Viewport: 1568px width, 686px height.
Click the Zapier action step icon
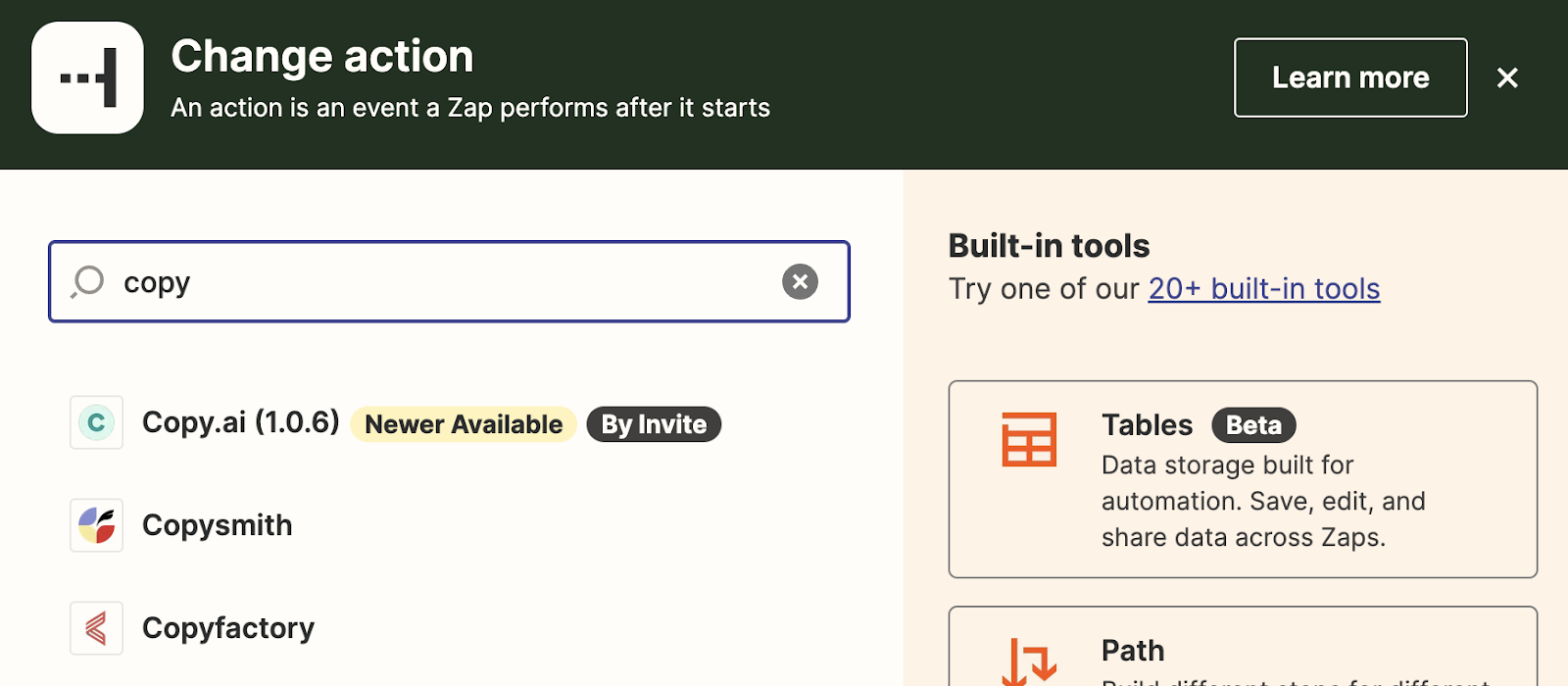87,77
